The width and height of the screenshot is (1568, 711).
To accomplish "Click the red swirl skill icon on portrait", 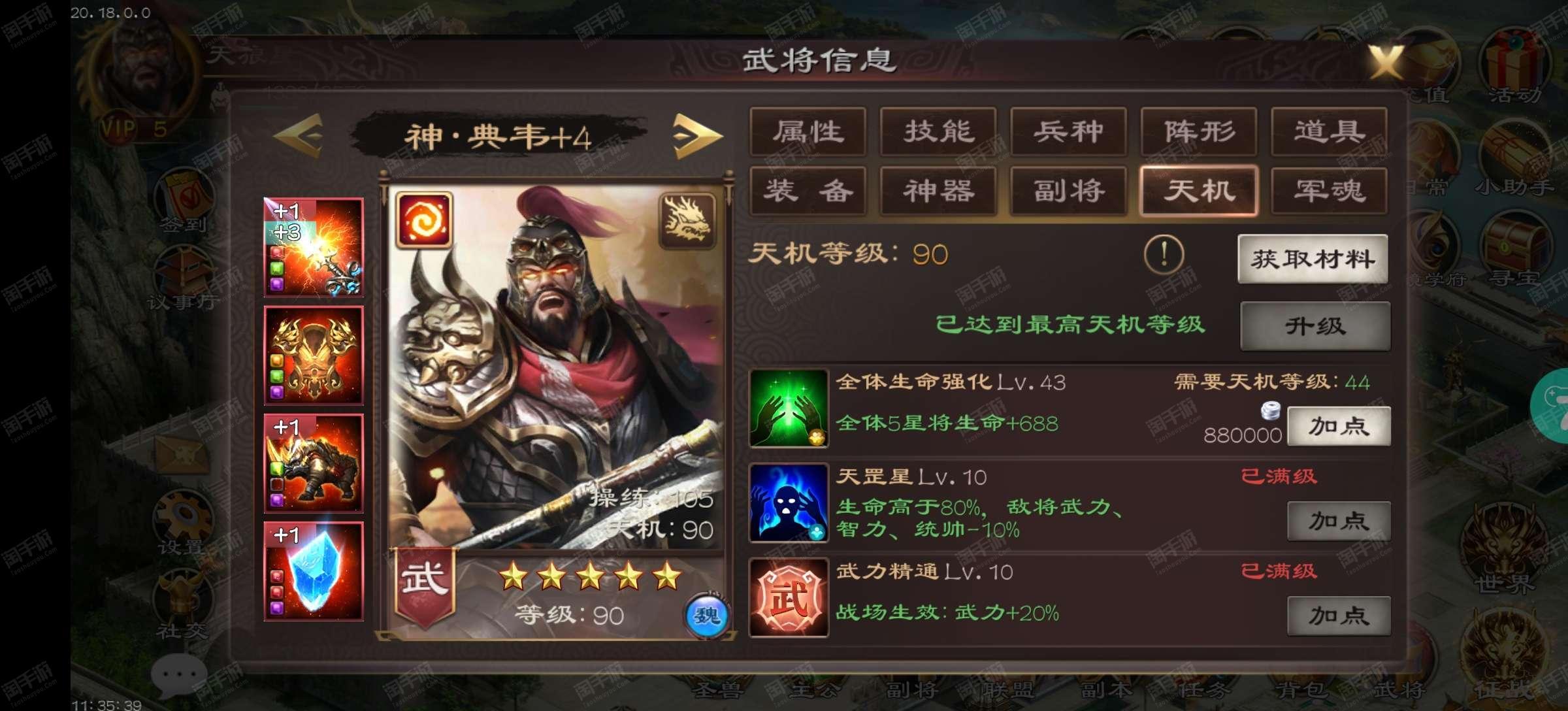I will [424, 220].
